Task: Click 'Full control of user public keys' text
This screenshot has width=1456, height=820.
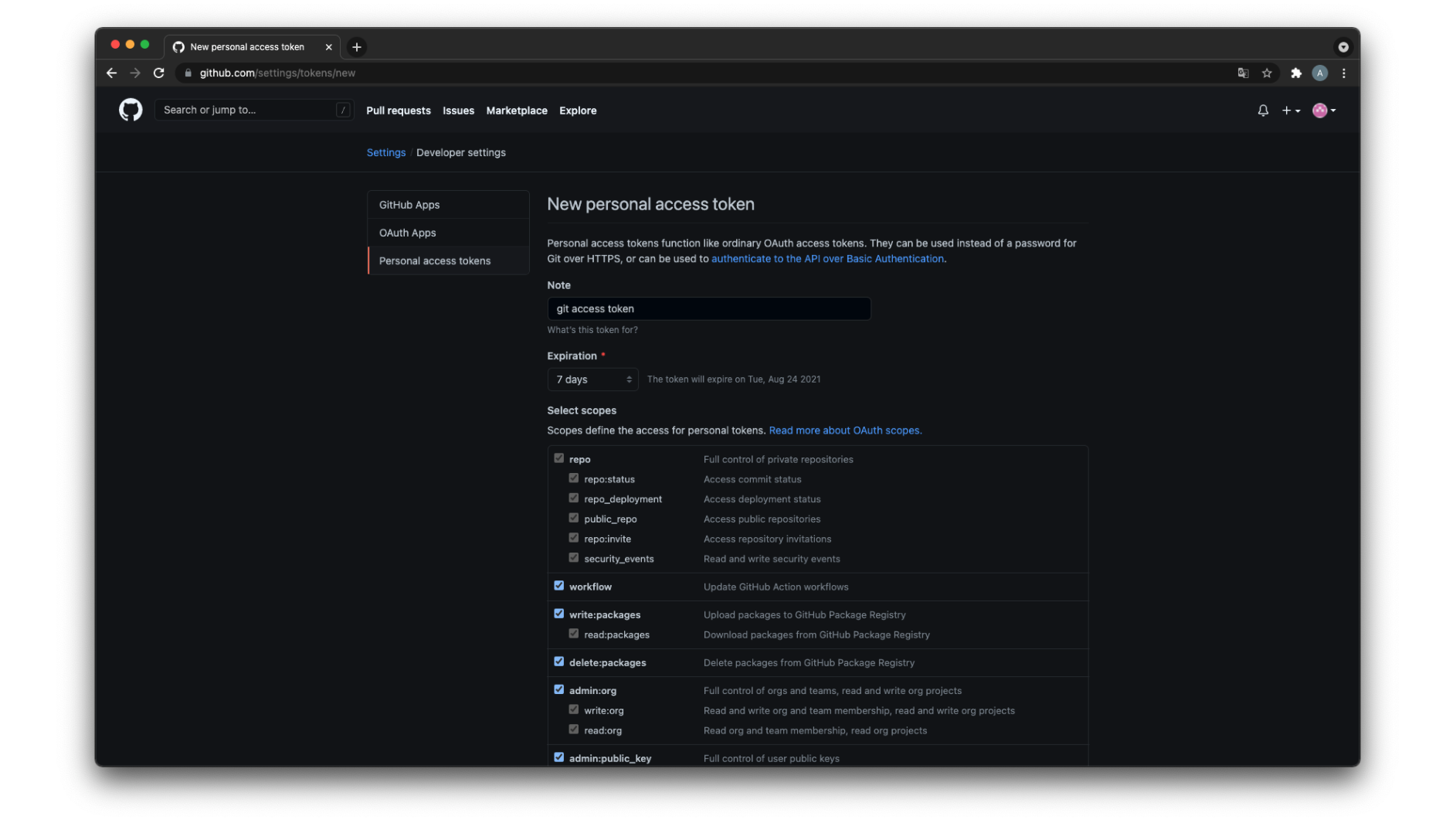Action: 772,758
